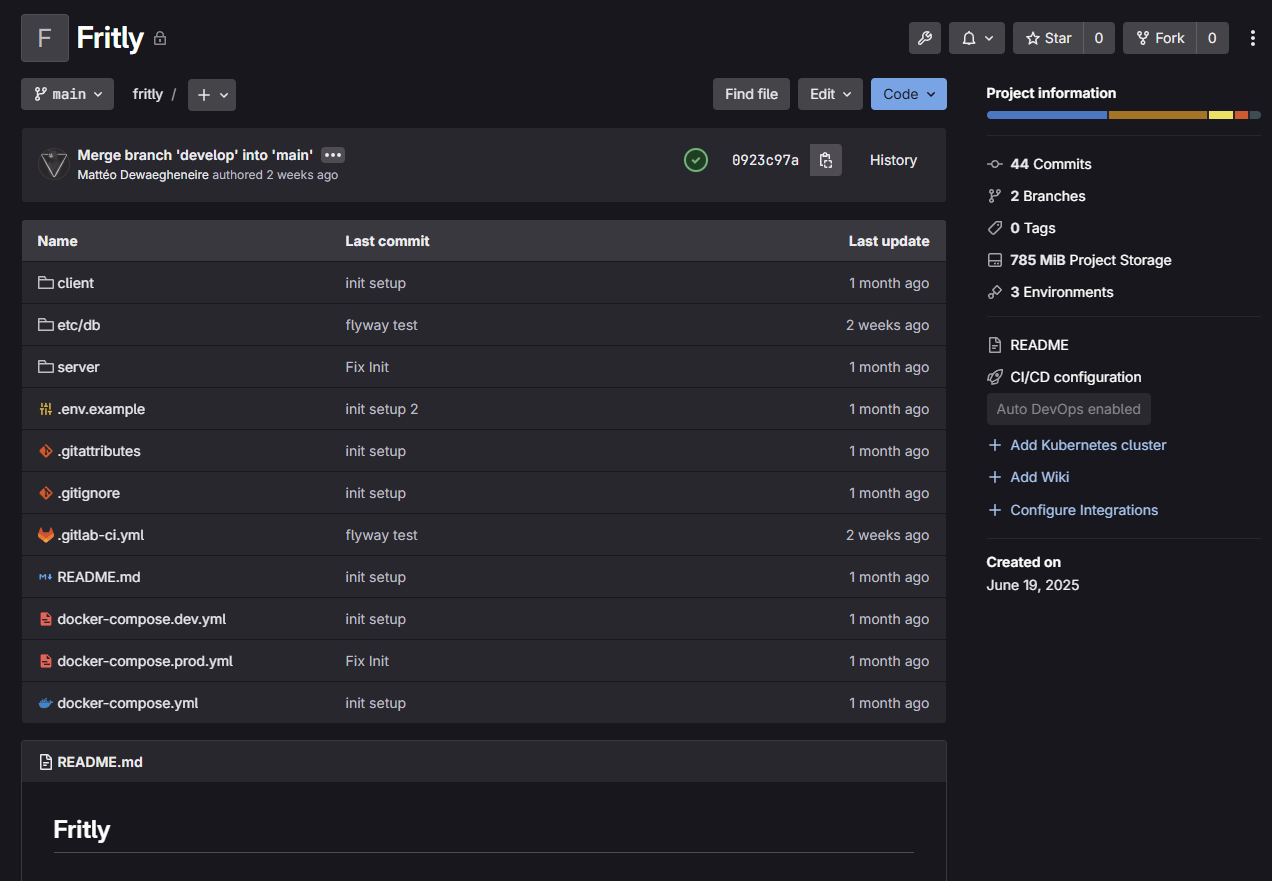This screenshot has height=881, width=1272.
Task: Open the Add Wiki link
Action: click(x=1038, y=477)
